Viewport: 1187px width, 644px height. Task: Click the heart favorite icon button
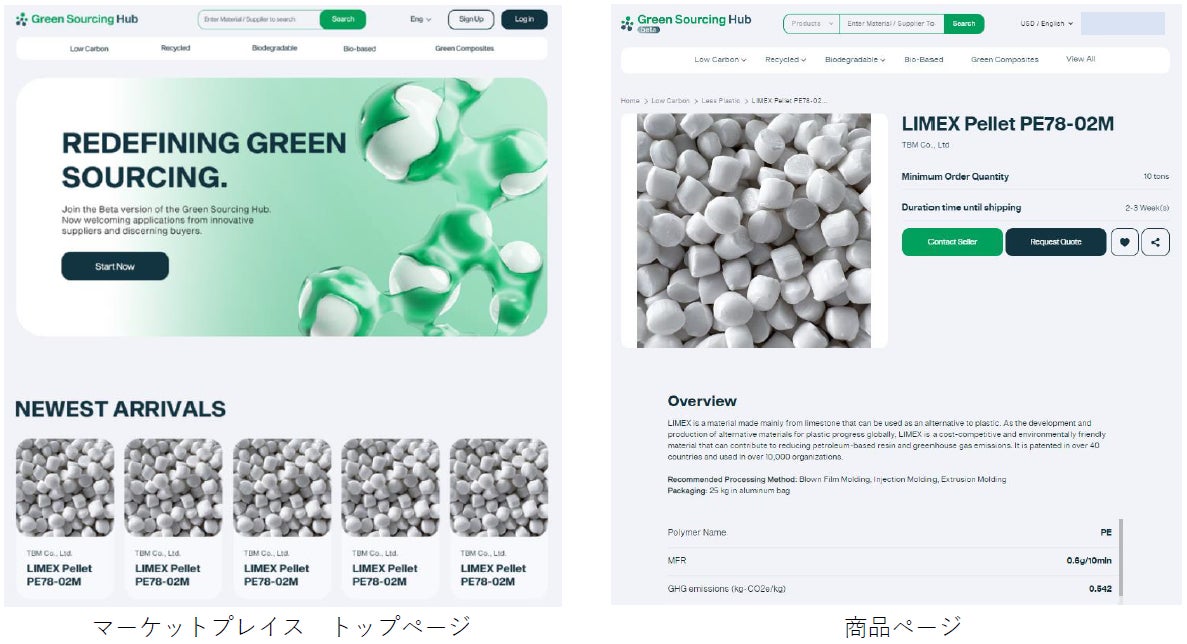(x=1124, y=242)
